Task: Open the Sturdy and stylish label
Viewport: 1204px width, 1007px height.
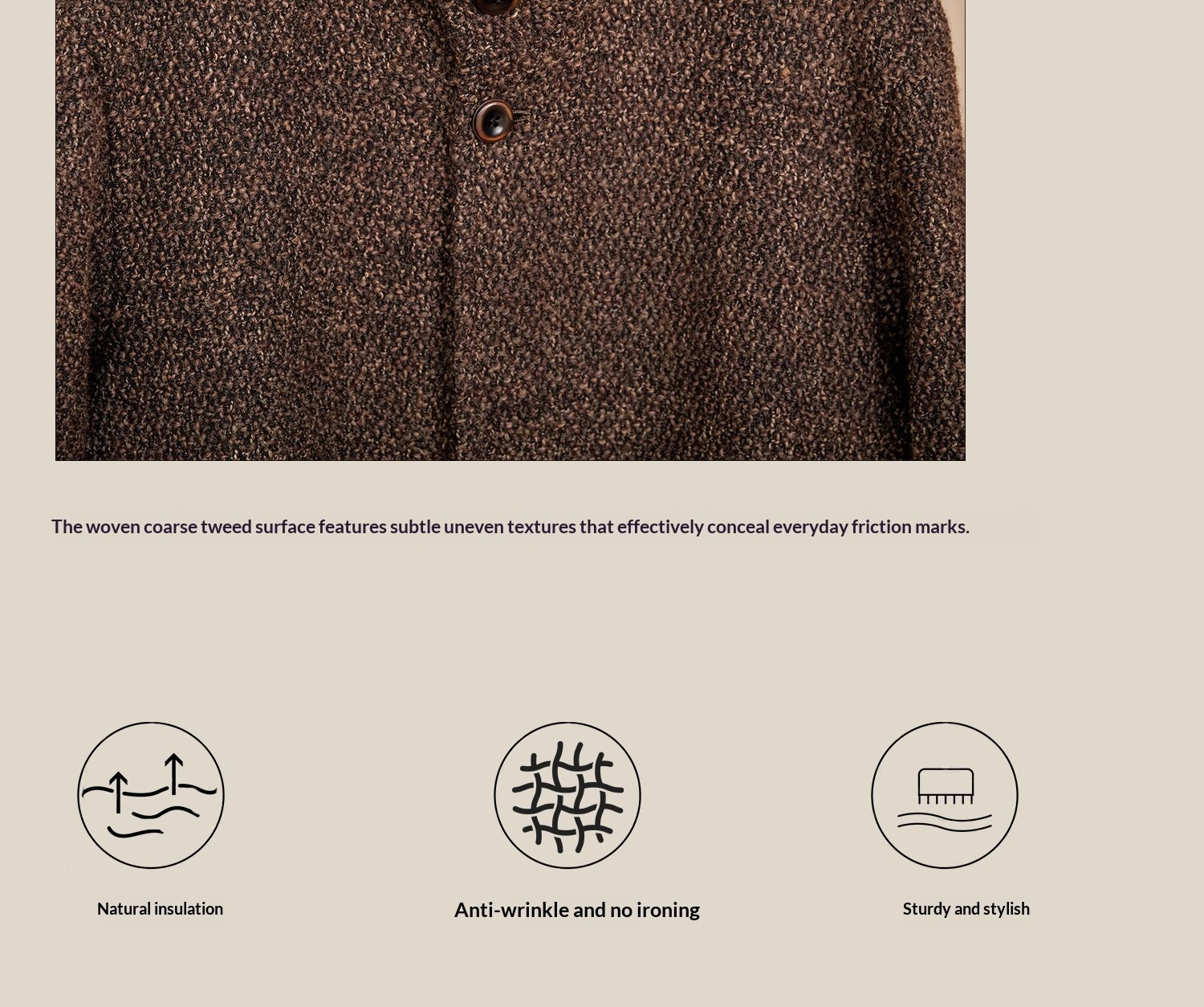Action: 966,909
